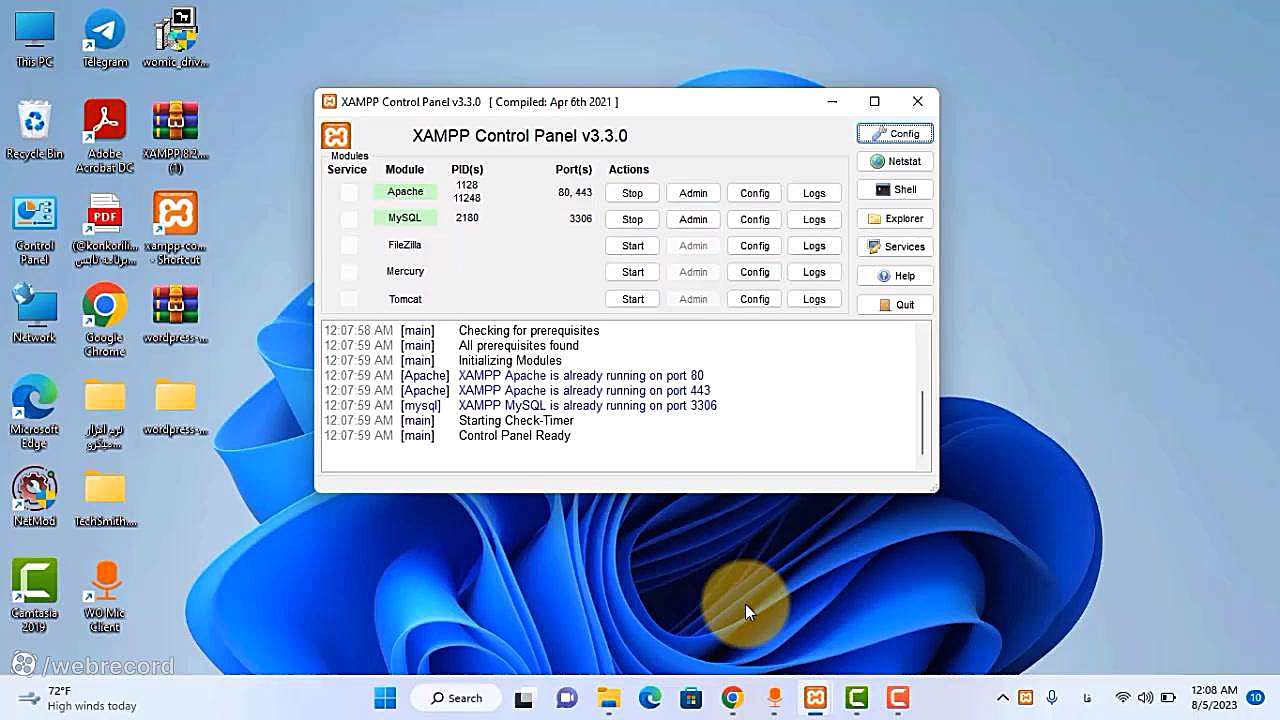The width and height of the screenshot is (1280, 720).
Task: Click the taskbar Search box
Action: tap(457, 698)
